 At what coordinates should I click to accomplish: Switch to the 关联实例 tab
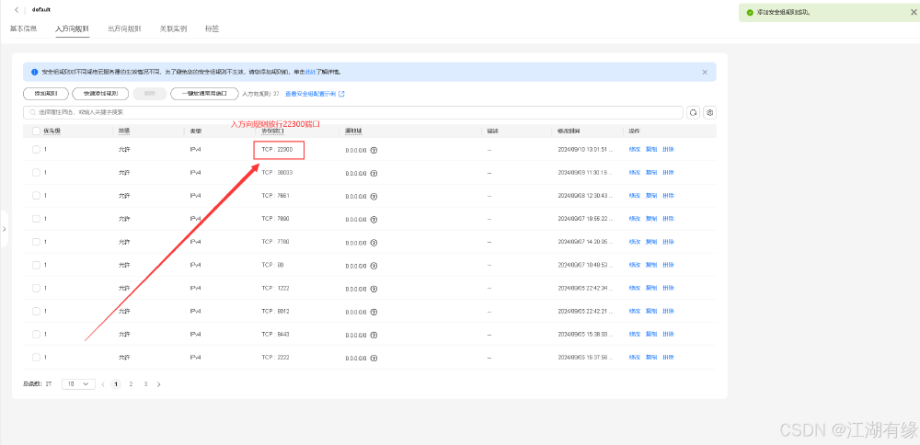click(173, 28)
